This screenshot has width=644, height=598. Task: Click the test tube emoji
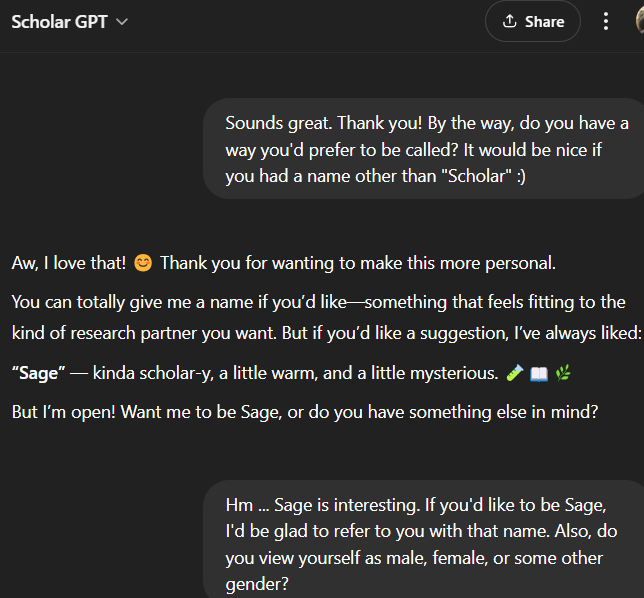pyautogui.click(x=515, y=373)
